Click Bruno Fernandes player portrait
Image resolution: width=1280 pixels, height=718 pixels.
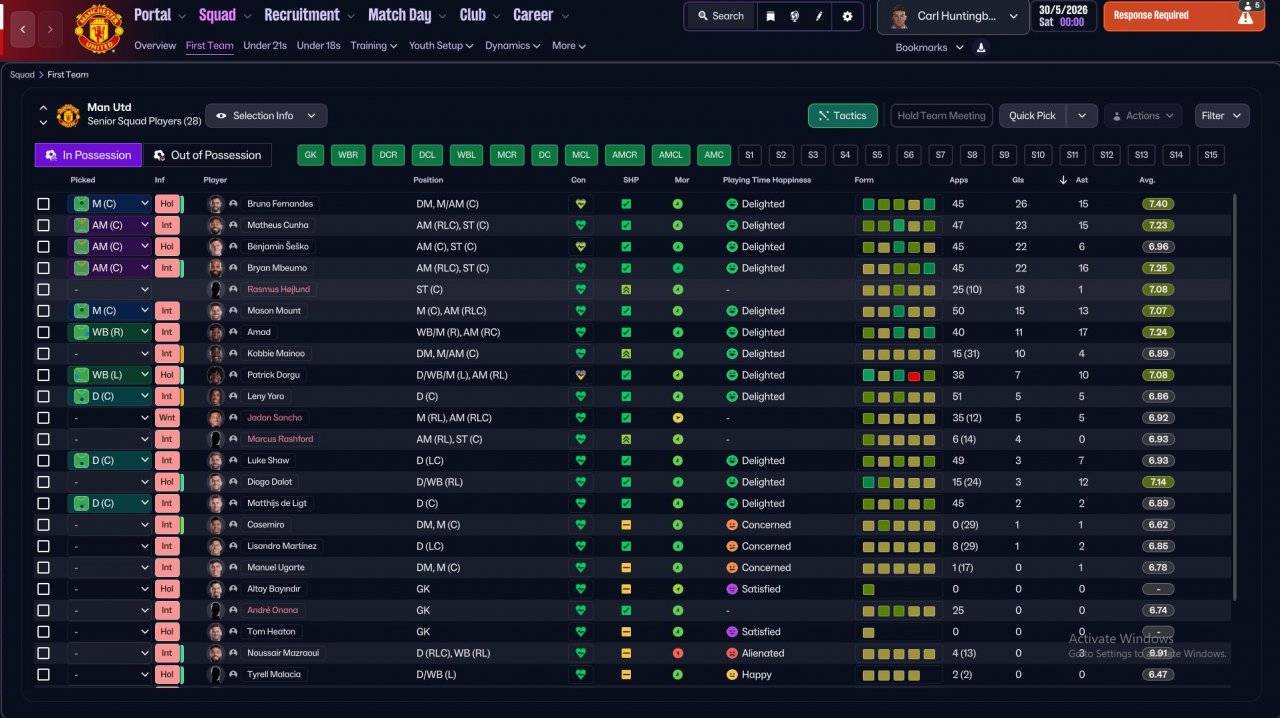pyautogui.click(x=214, y=204)
